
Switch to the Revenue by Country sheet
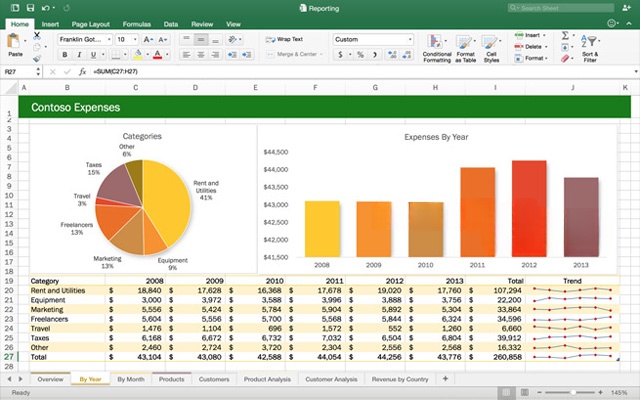400,379
